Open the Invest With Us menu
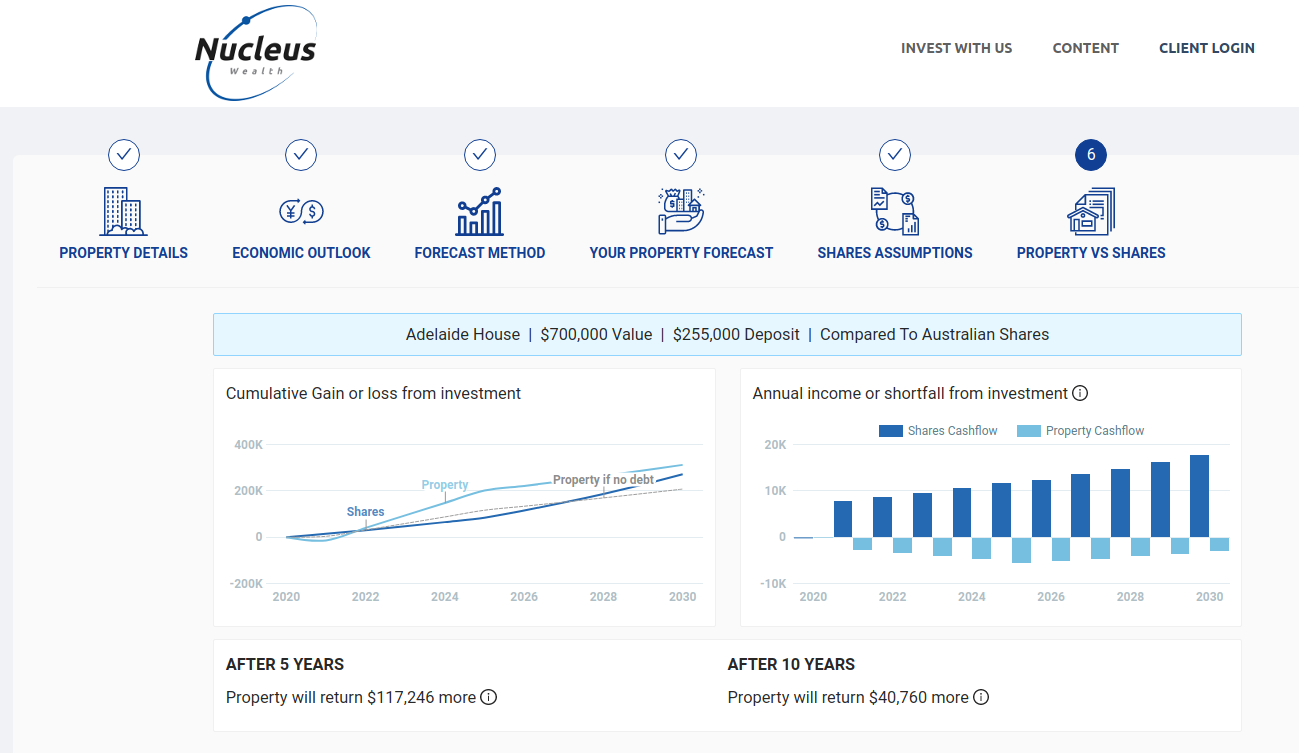Viewport: 1299px width, 753px height. (x=956, y=48)
